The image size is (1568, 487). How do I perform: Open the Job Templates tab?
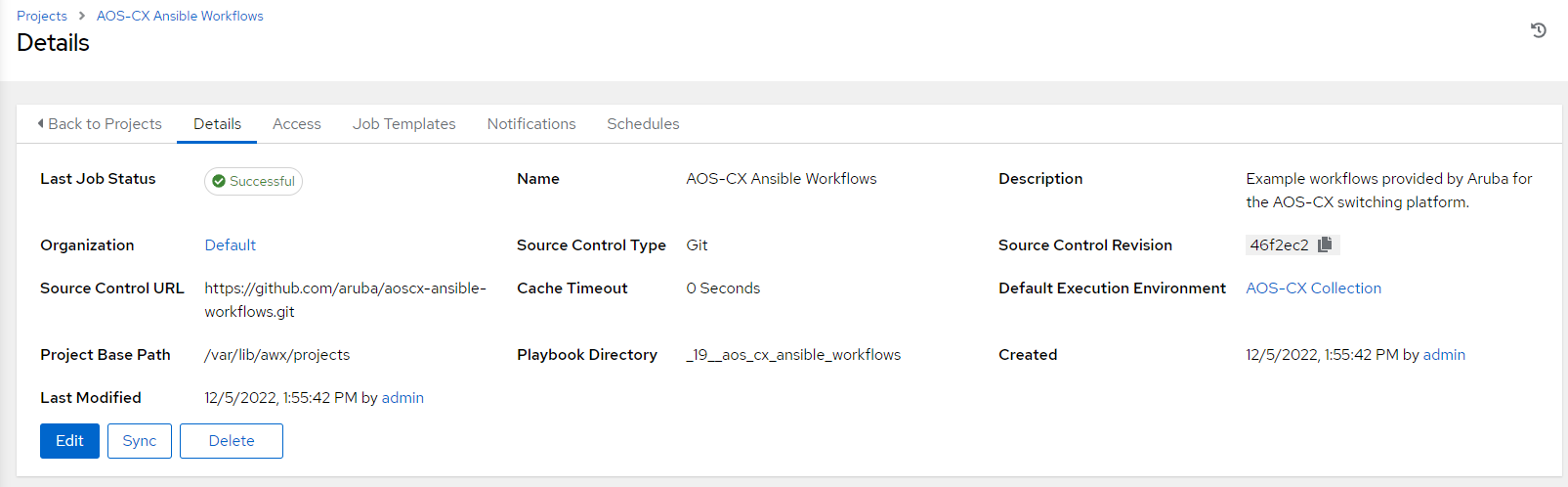pyautogui.click(x=404, y=124)
